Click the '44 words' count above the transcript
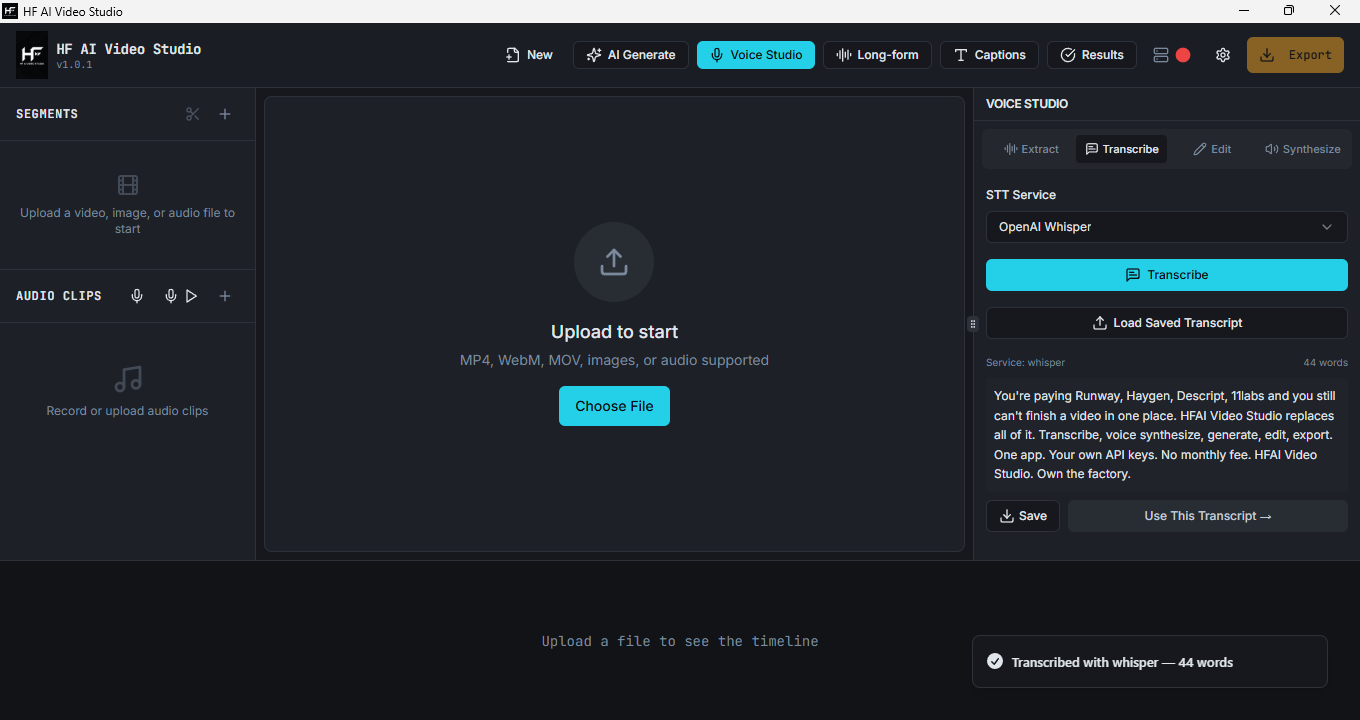 tap(1325, 363)
